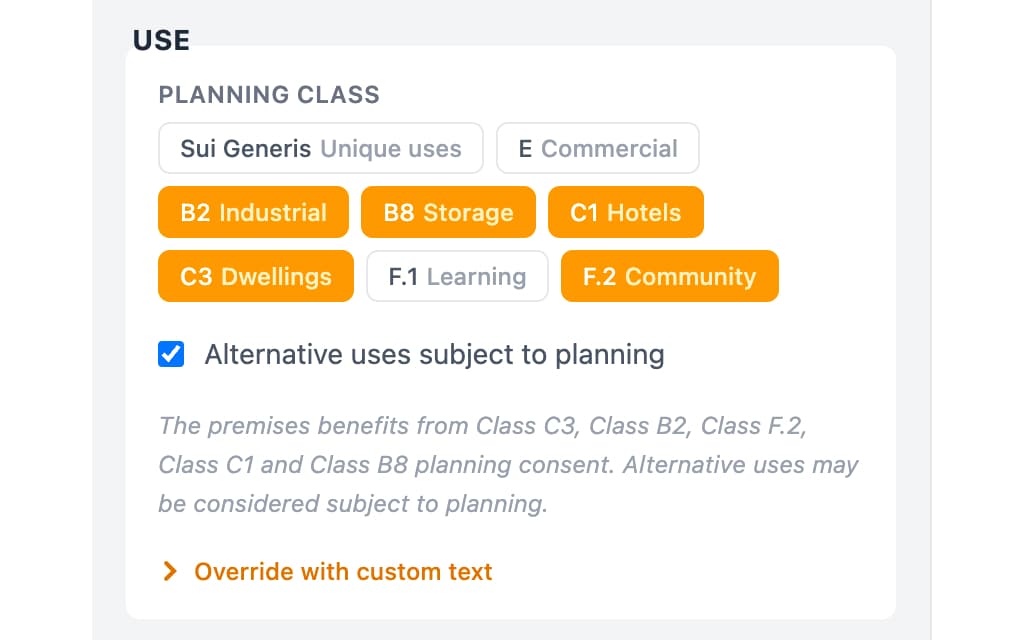Click the USE section heading
1024x640 pixels.
click(x=161, y=40)
